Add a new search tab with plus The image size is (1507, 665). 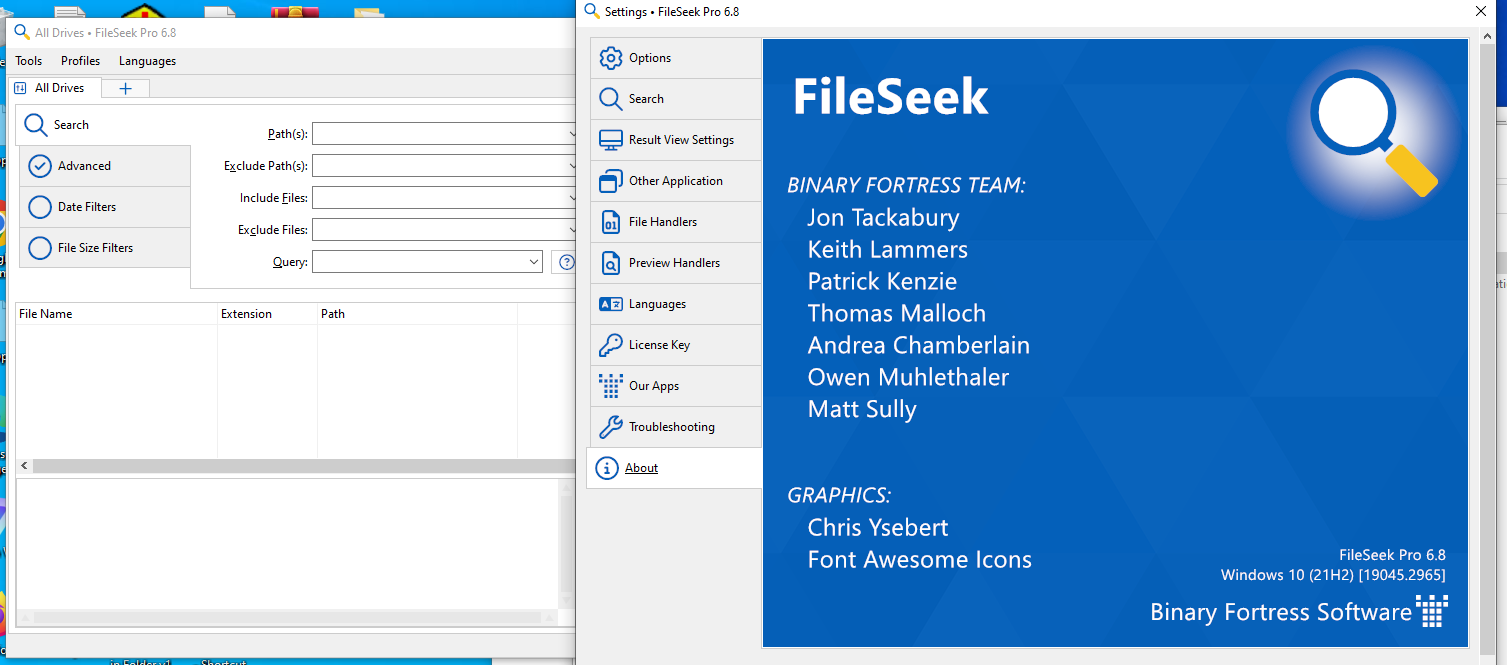coord(125,88)
